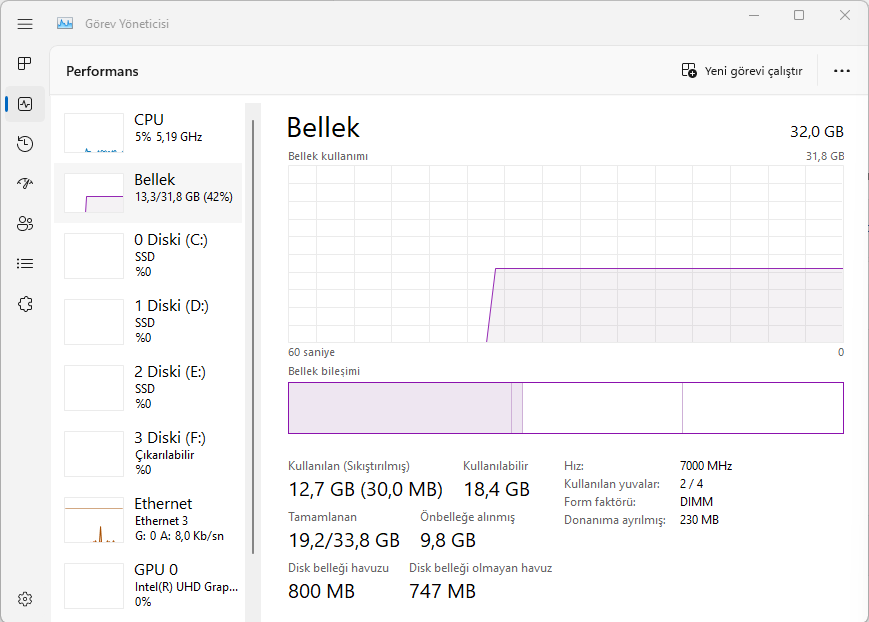Open the three-dot more options menu

(841, 71)
